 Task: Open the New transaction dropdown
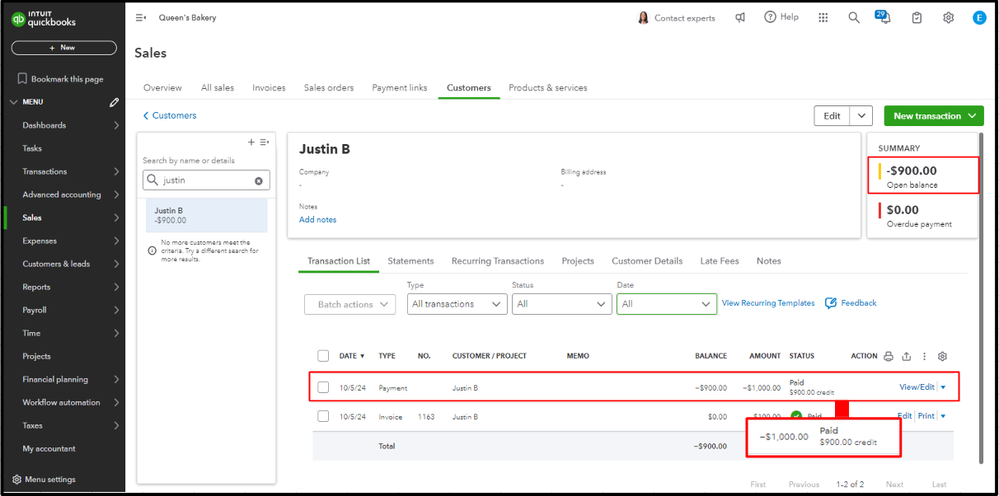click(x=934, y=116)
